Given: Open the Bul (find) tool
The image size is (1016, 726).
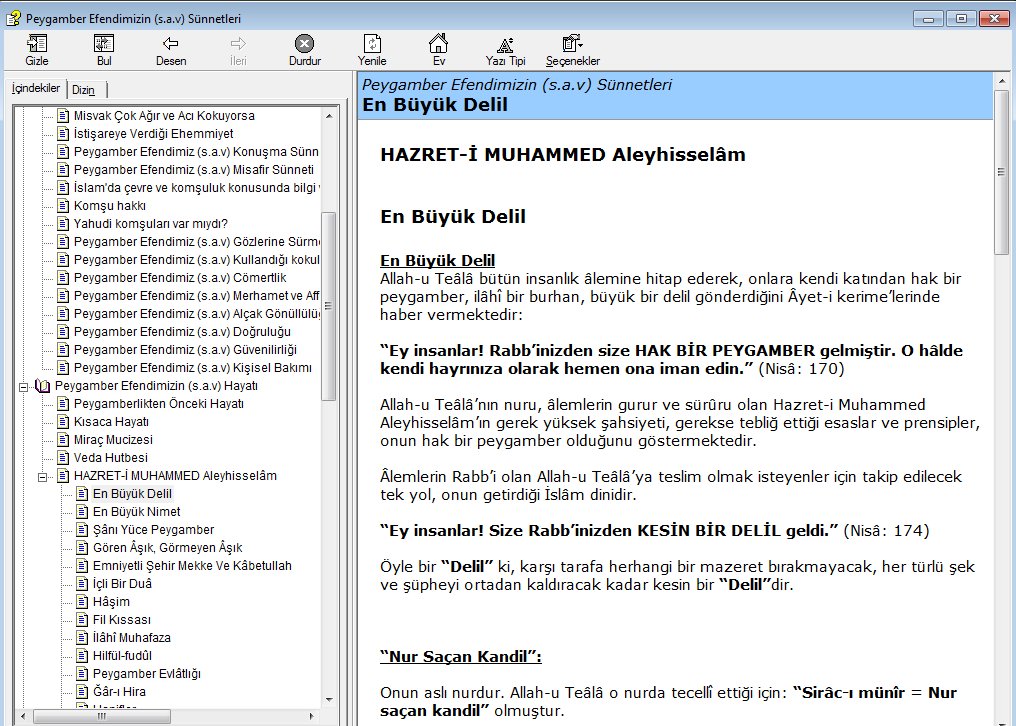Looking at the screenshot, I should 104,49.
